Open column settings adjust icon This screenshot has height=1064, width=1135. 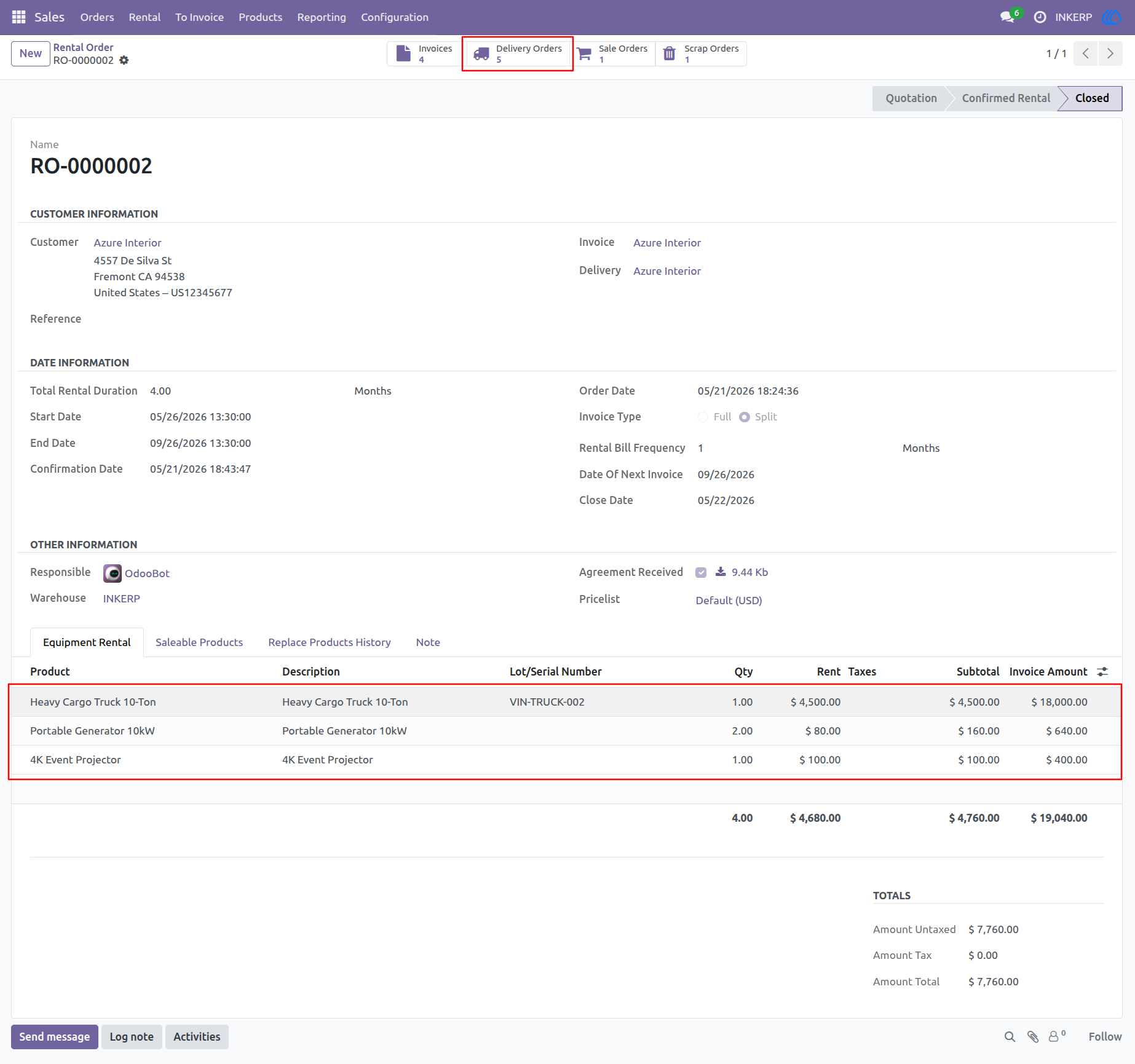1102,672
